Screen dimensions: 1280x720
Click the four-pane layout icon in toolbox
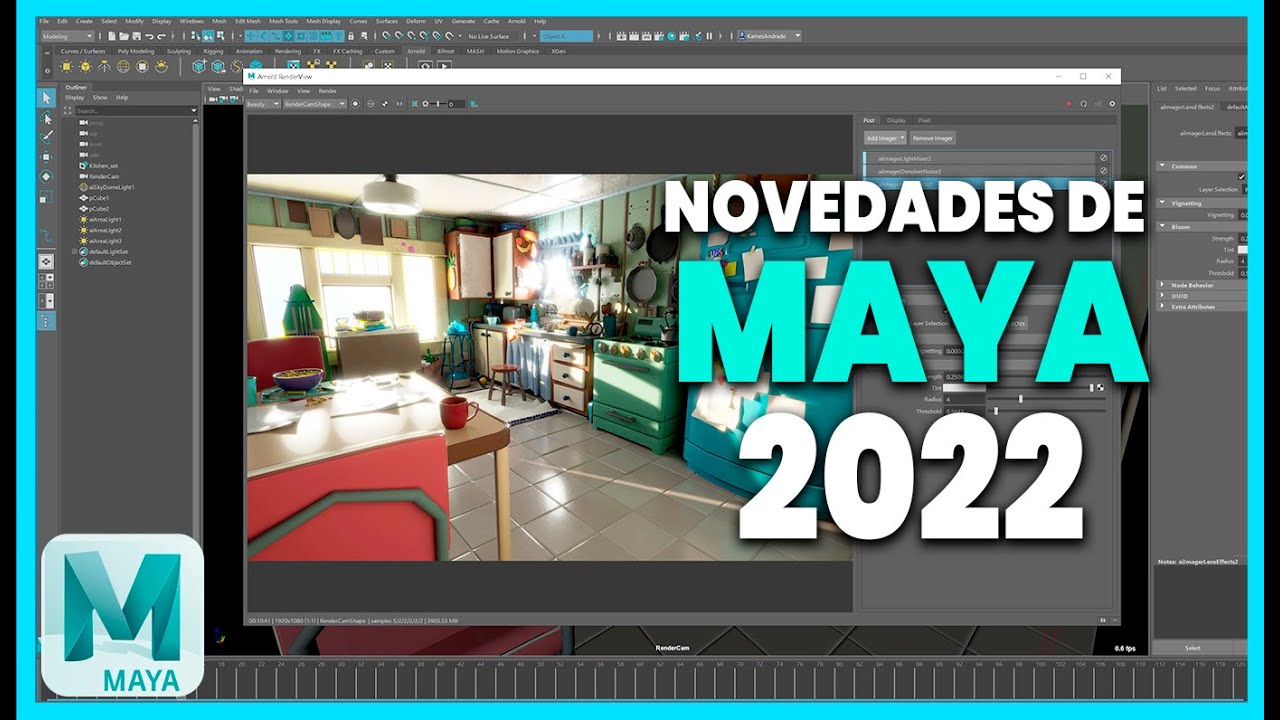pyautogui.click(x=46, y=281)
